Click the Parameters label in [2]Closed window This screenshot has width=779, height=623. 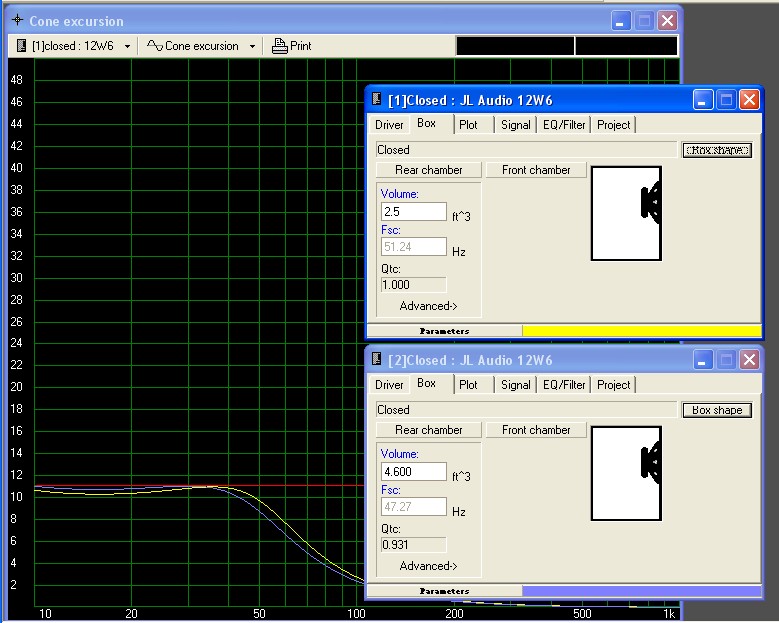[444, 591]
